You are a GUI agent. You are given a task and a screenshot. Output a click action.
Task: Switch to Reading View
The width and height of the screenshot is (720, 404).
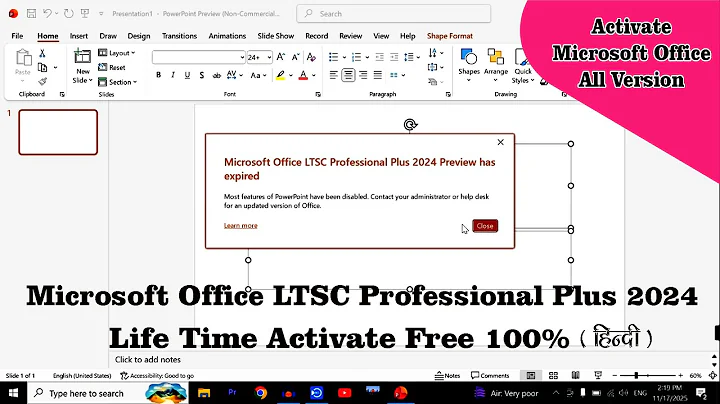(575, 376)
